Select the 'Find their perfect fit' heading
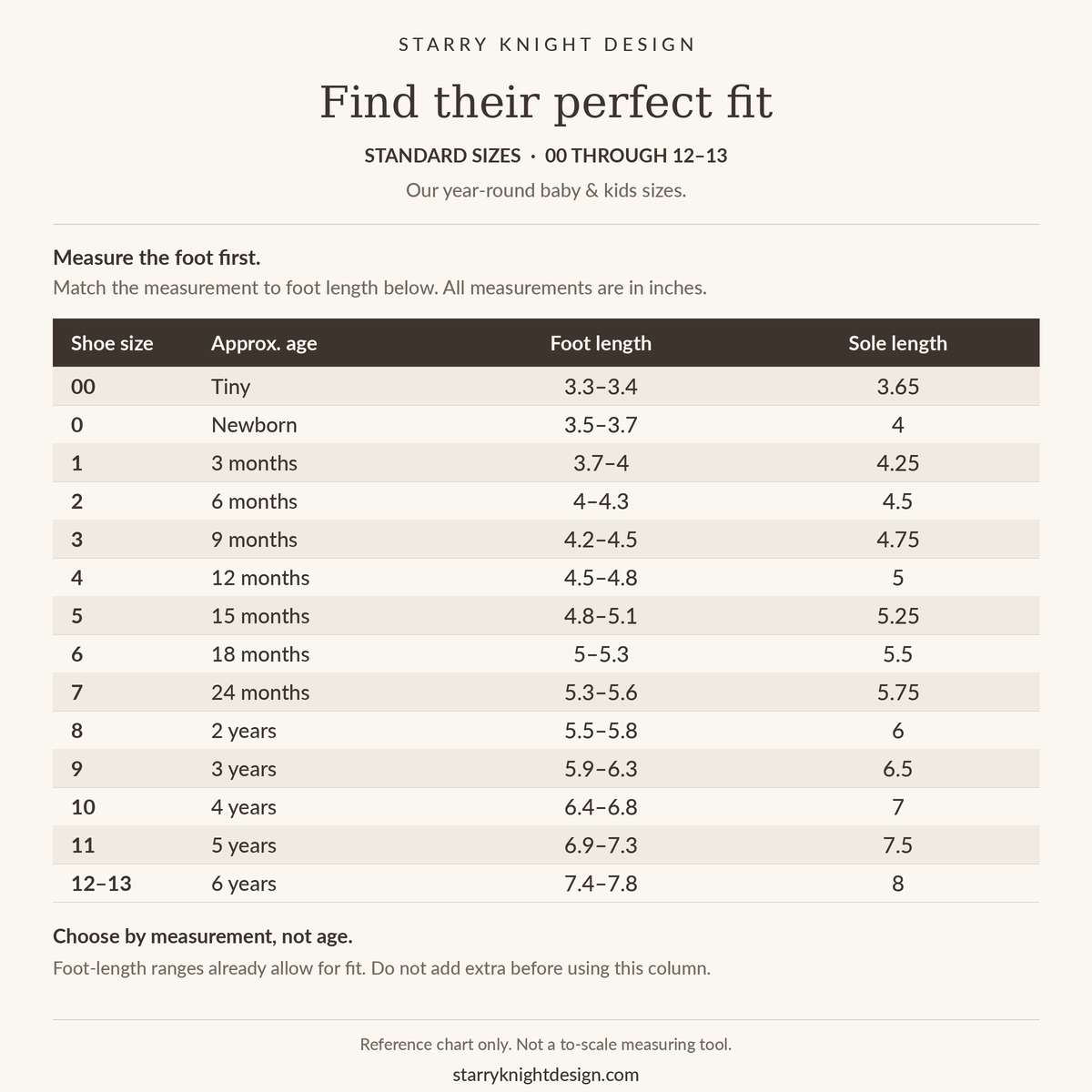 (x=546, y=101)
